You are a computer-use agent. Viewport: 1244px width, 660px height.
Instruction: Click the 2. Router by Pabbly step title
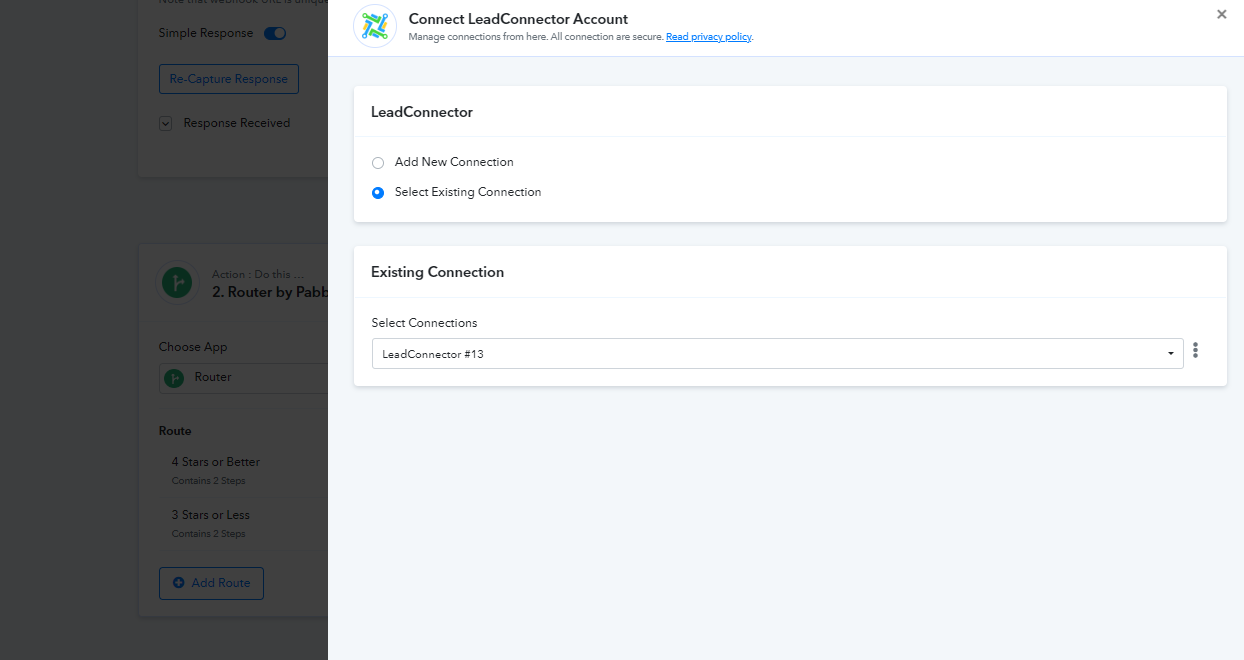(270, 292)
